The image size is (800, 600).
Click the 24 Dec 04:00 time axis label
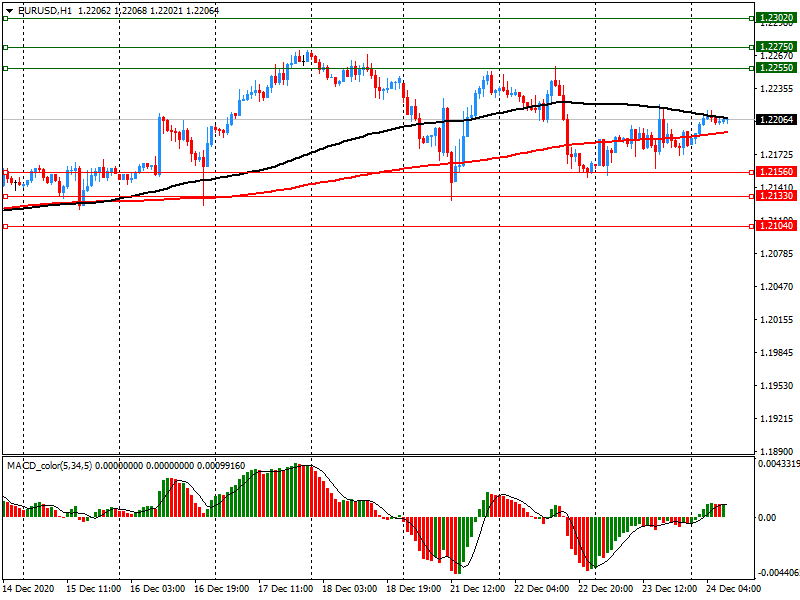733,589
